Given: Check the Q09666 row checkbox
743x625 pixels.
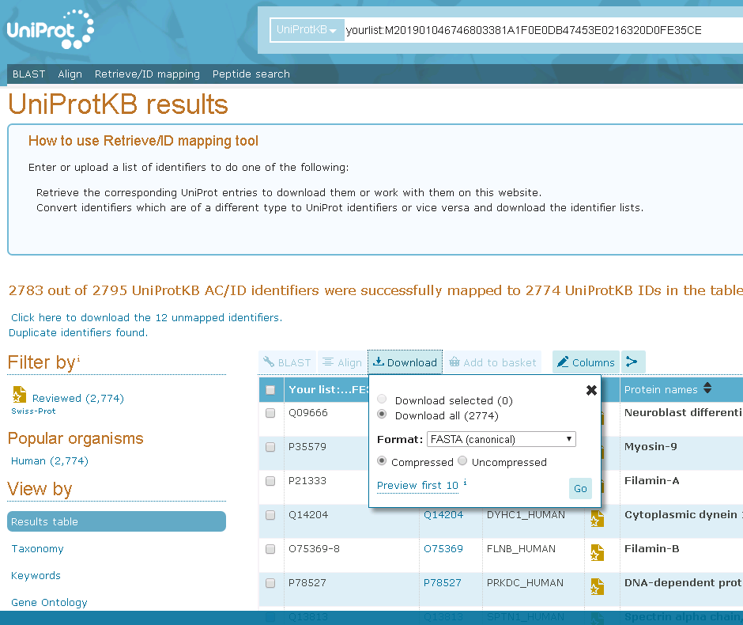Looking at the screenshot, I should [271, 413].
